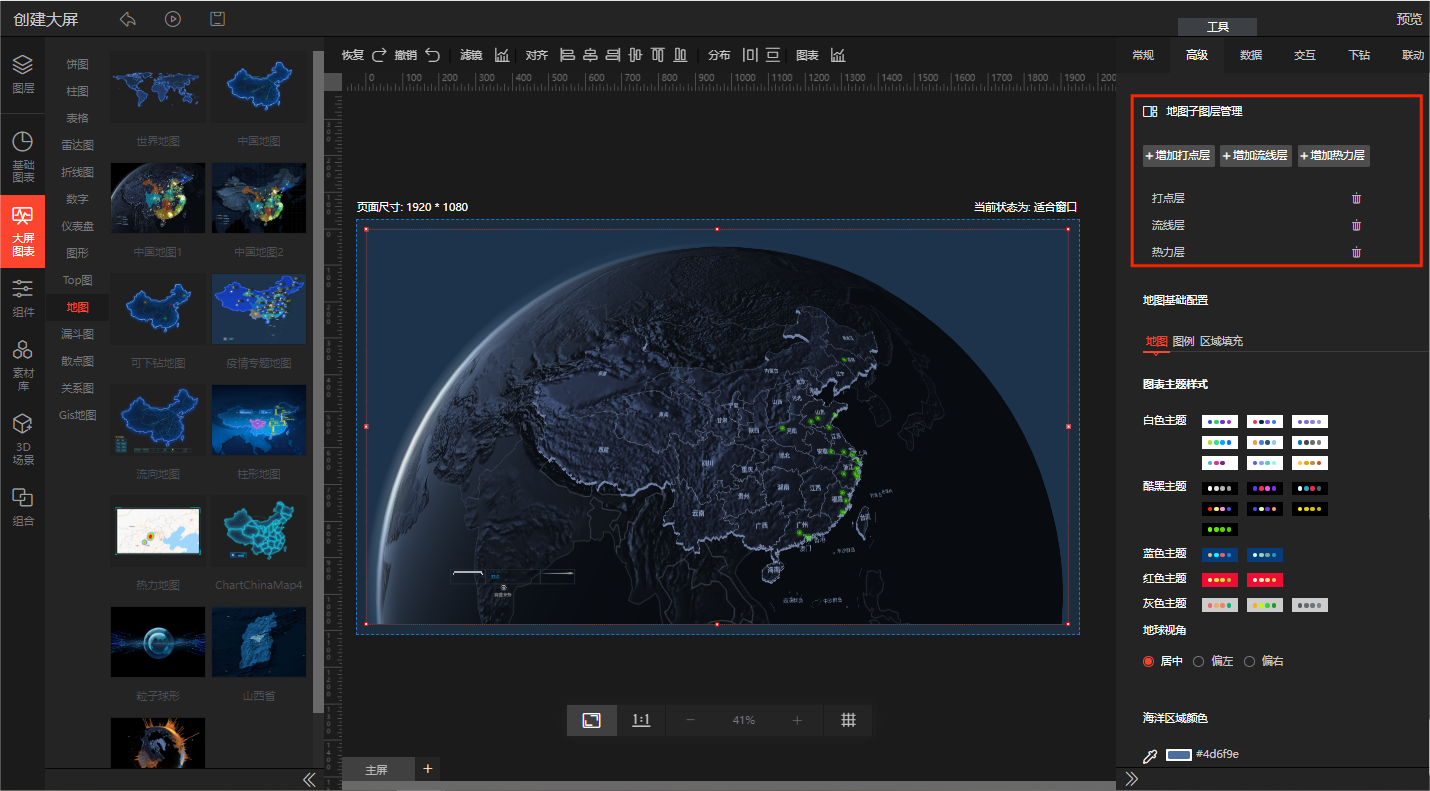
Task: Pick the third 灰色主题 theme swatch
Action: point(1310,605)
